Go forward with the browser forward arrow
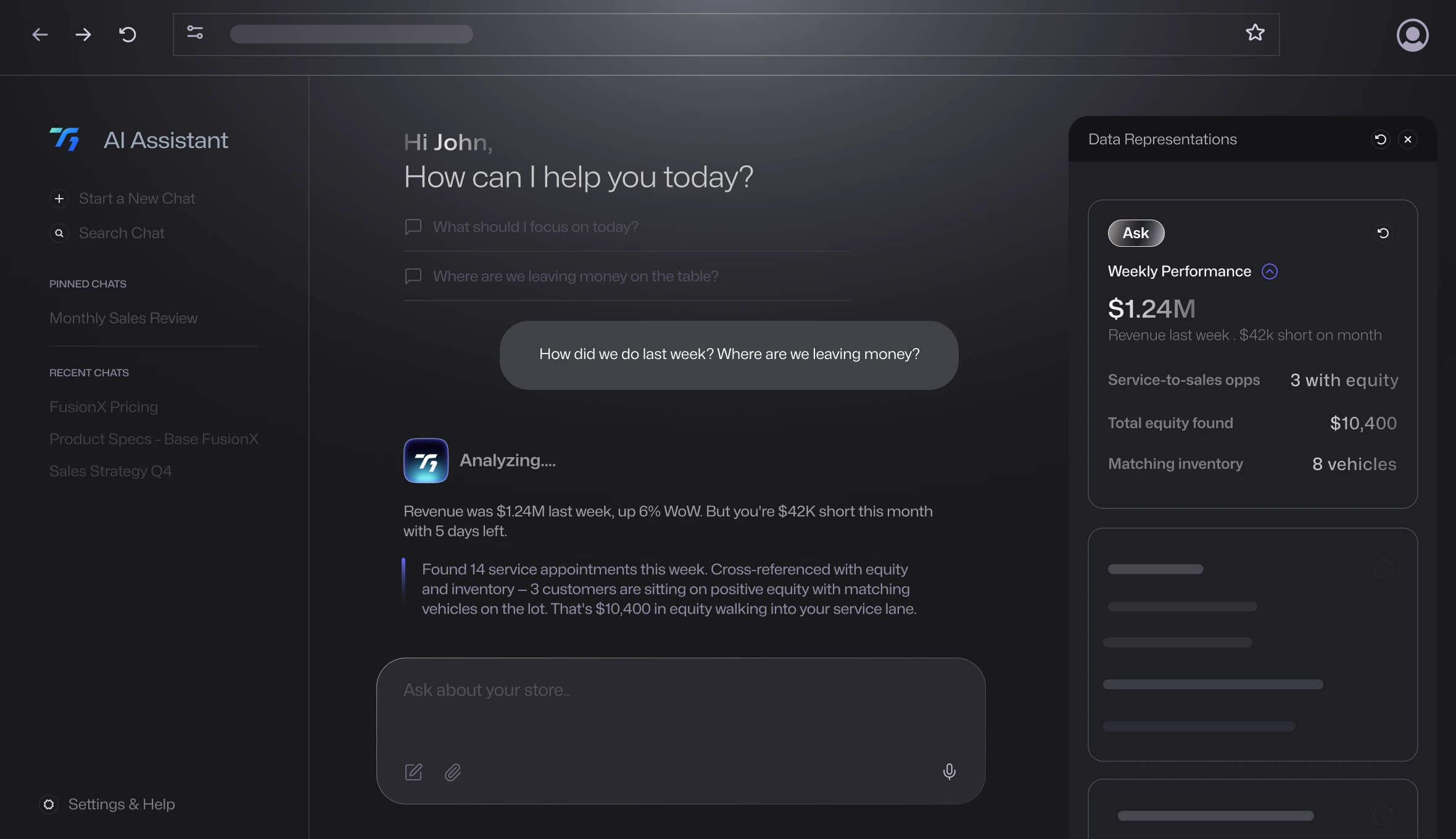The width and height of the screenshot is (1456, 839). (x=83, y=35)
